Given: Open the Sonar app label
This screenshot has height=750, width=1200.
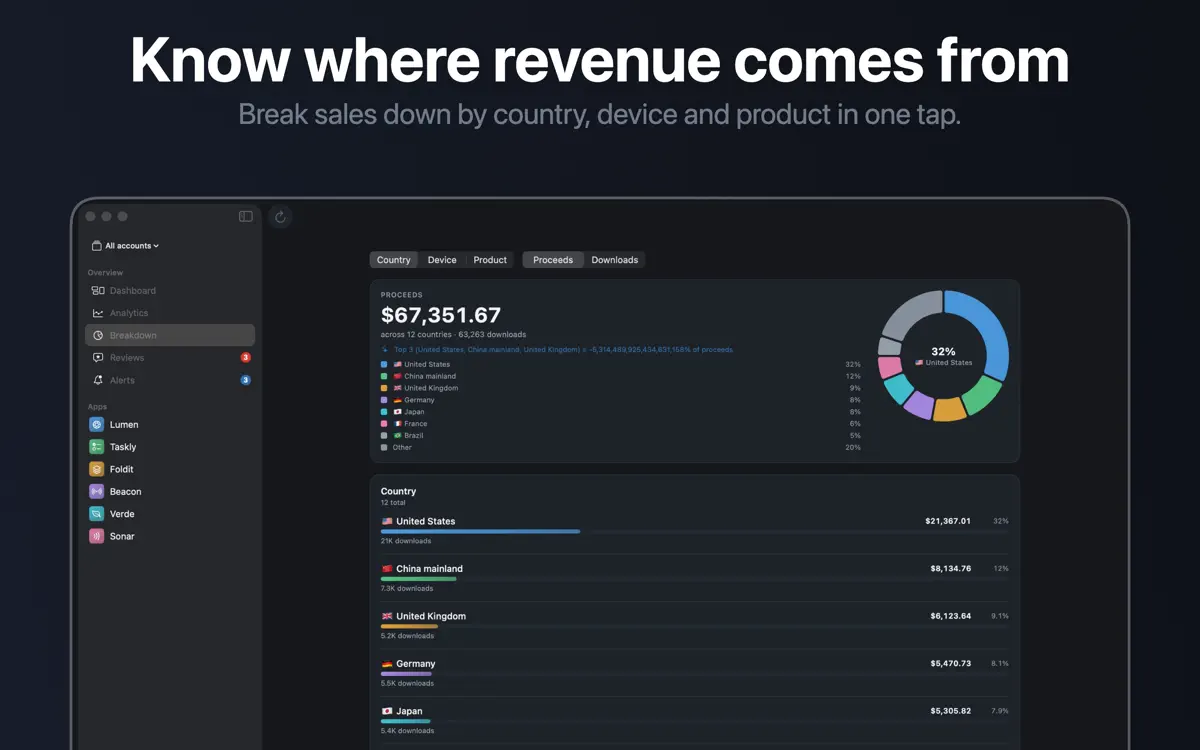Looking at the screenshot, I should (122, 536).
